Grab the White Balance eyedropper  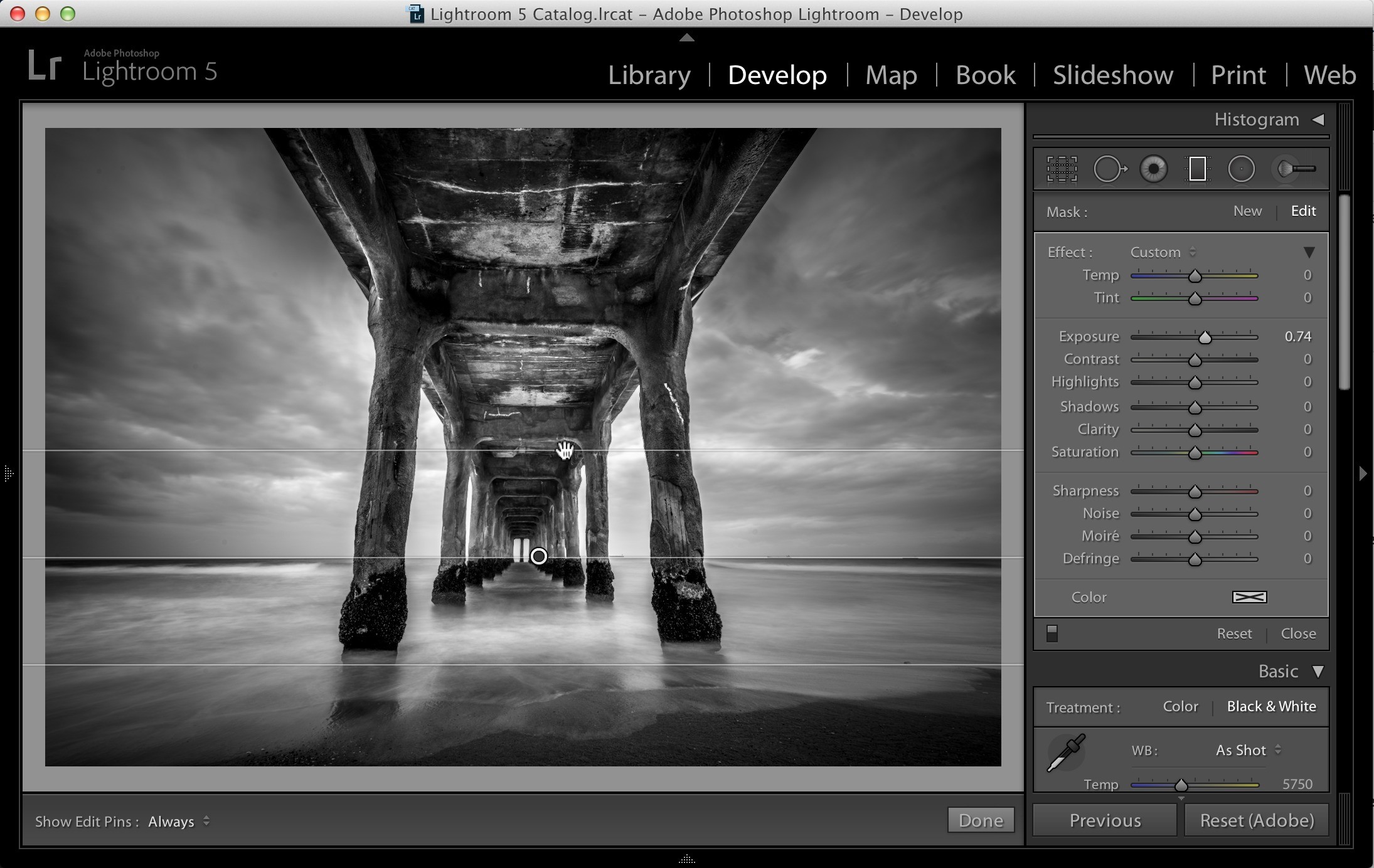[x=1066, y=753]
